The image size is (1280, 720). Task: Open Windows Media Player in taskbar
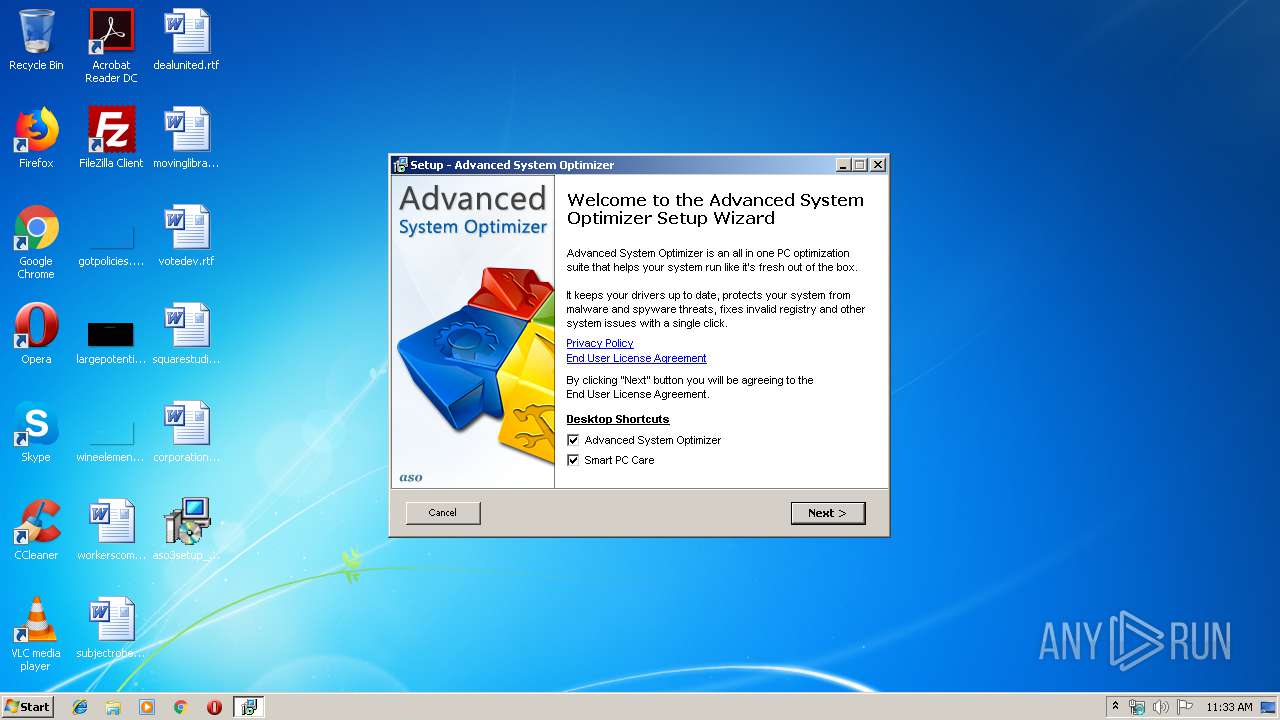tap(147, 707)
